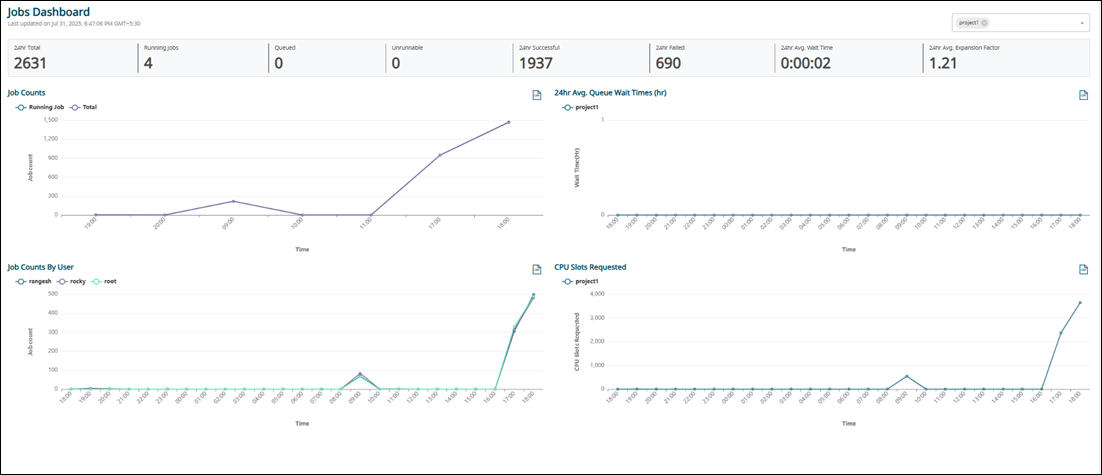Click the 18:00 data point in Job Counts
Screen dimensions: 1102x475
point(508,122)
